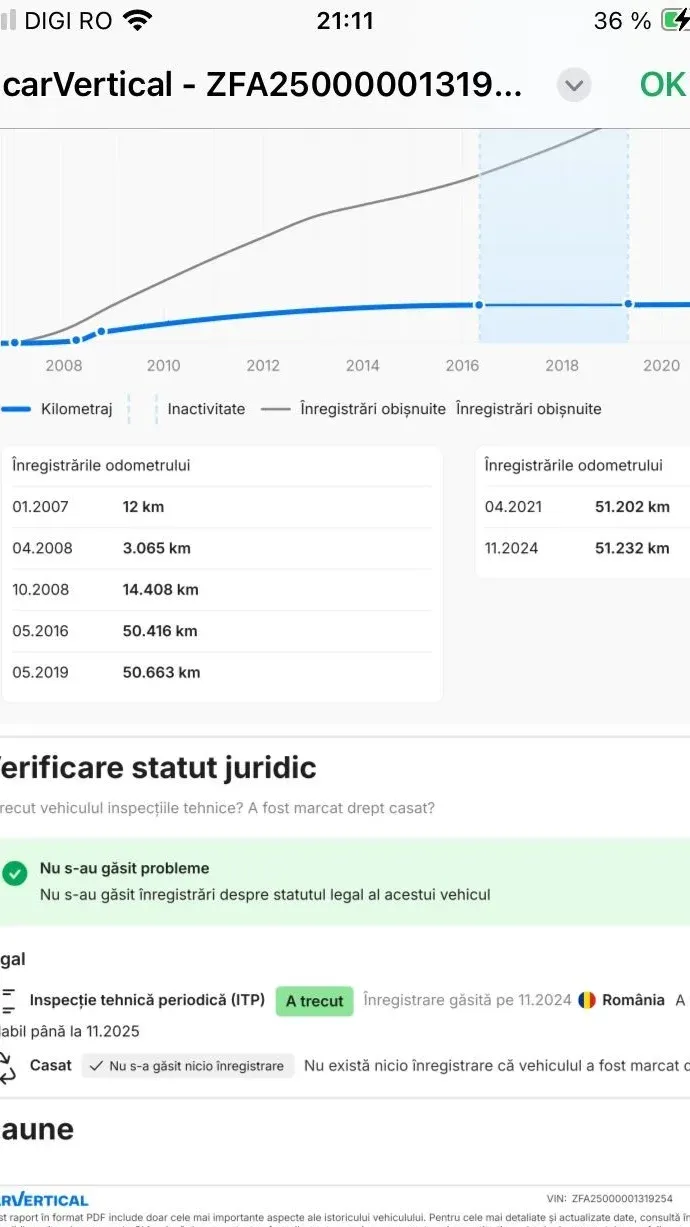Tap 'Nu s-a găsit nicio înregistrare' badge
This screenshot has height=1227, width=690.
pos(188,1066)
